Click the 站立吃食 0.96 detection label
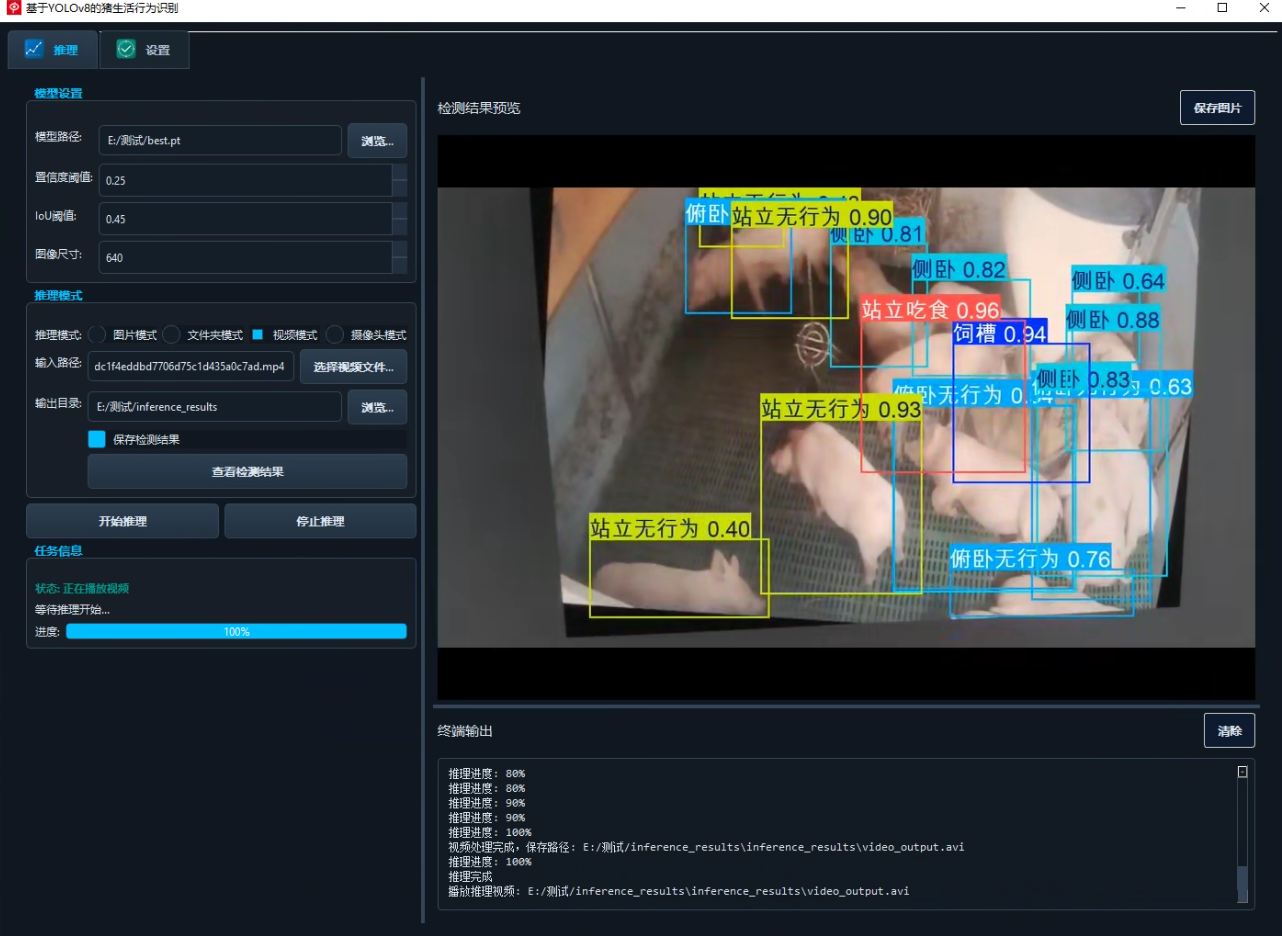Viewport: 1282px width, 936px height. coord(930,310)
